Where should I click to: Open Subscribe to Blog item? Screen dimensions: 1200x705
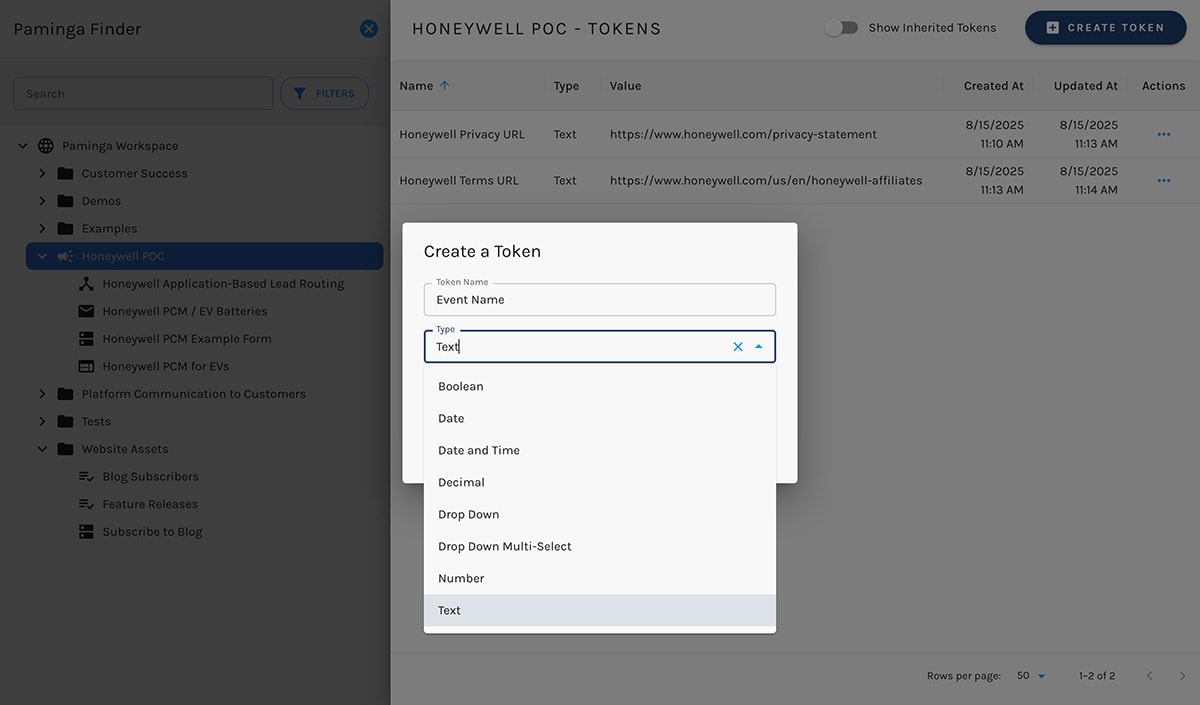(x=152, y=532)
